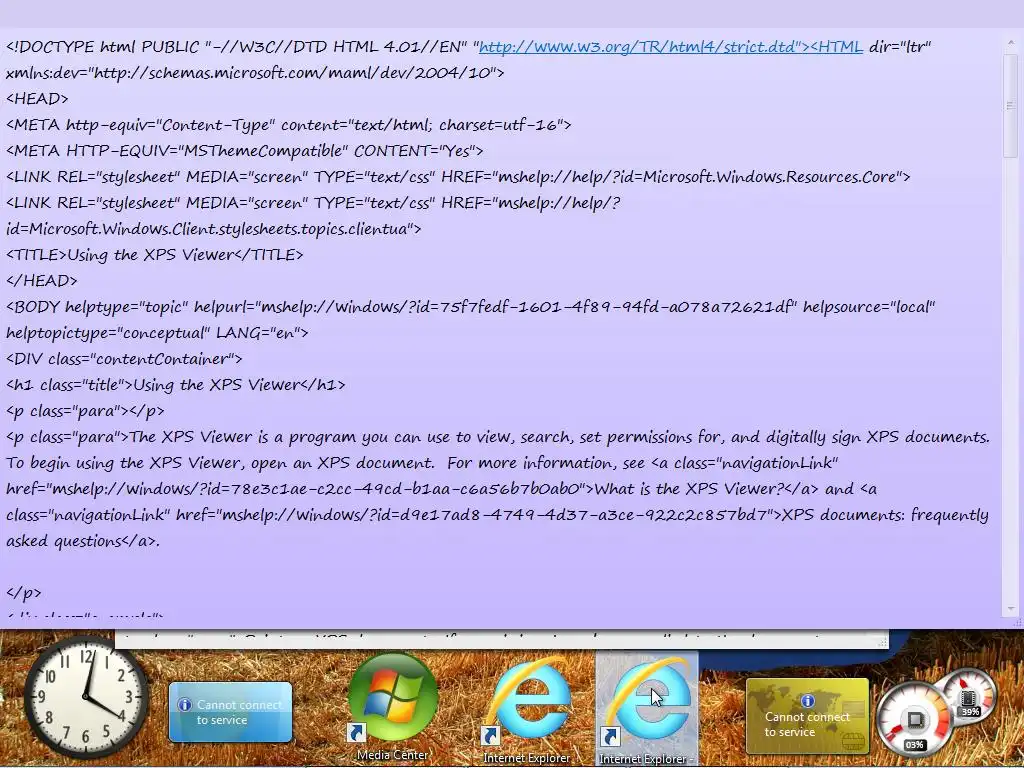Select the highlighted Internet Explorer desktop shortcut
Viewport: 1024px width, 768px height.
click(647, 709)
